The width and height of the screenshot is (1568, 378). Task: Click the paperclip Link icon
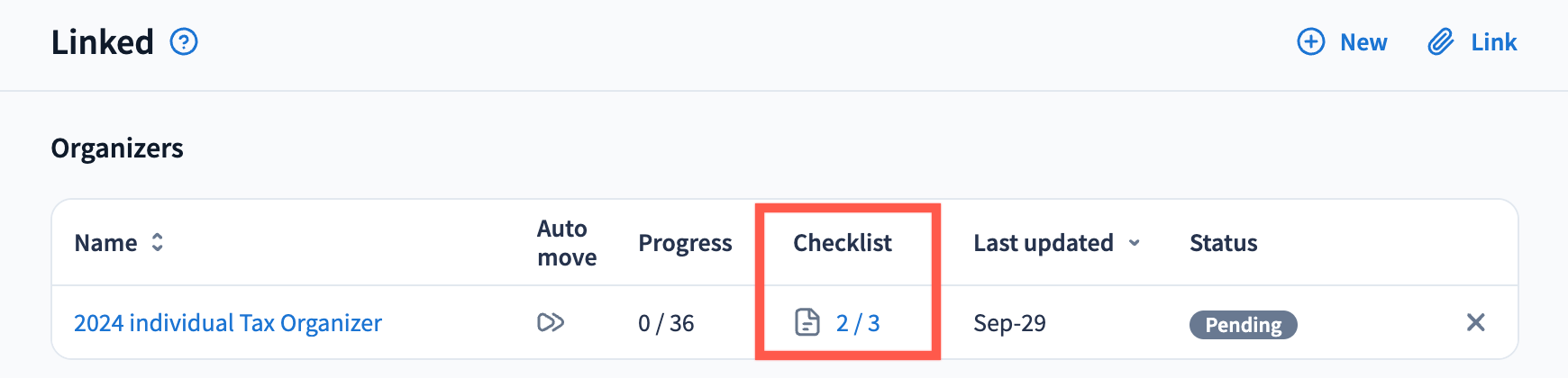pyautogui.click(x=1440, y=42)
